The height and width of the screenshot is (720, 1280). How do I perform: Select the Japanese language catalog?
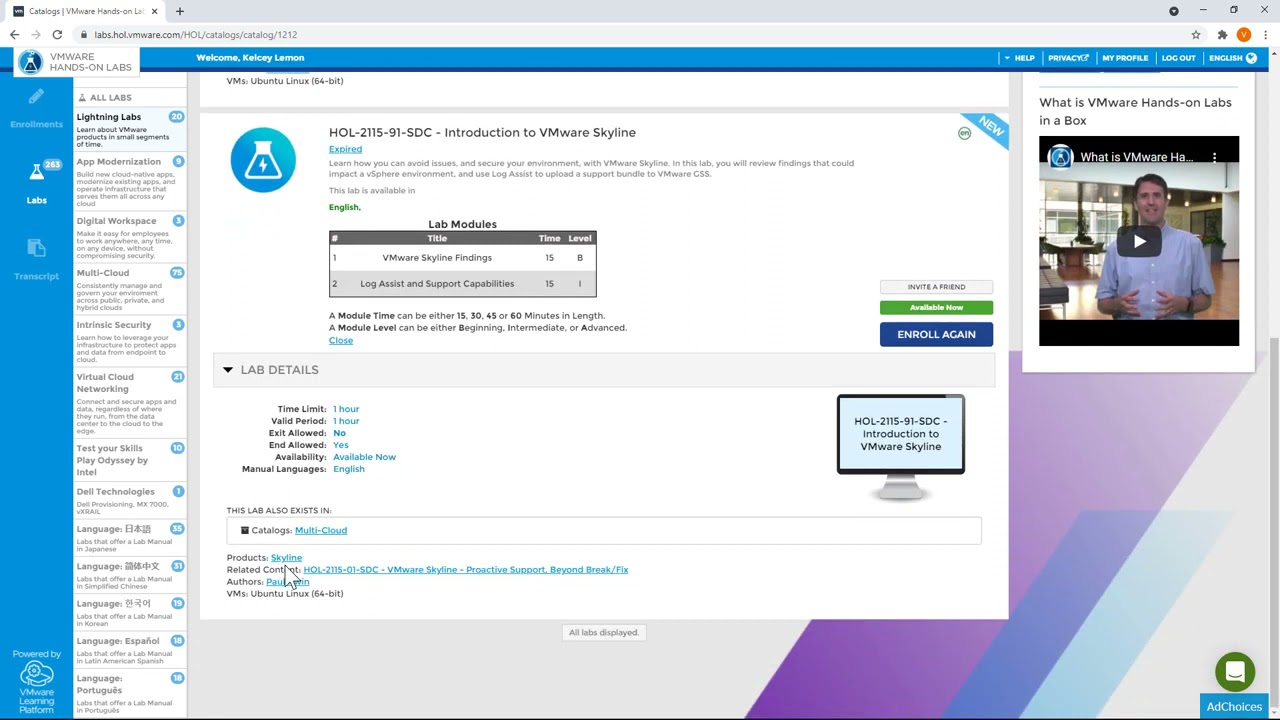(x=130, y=538)
